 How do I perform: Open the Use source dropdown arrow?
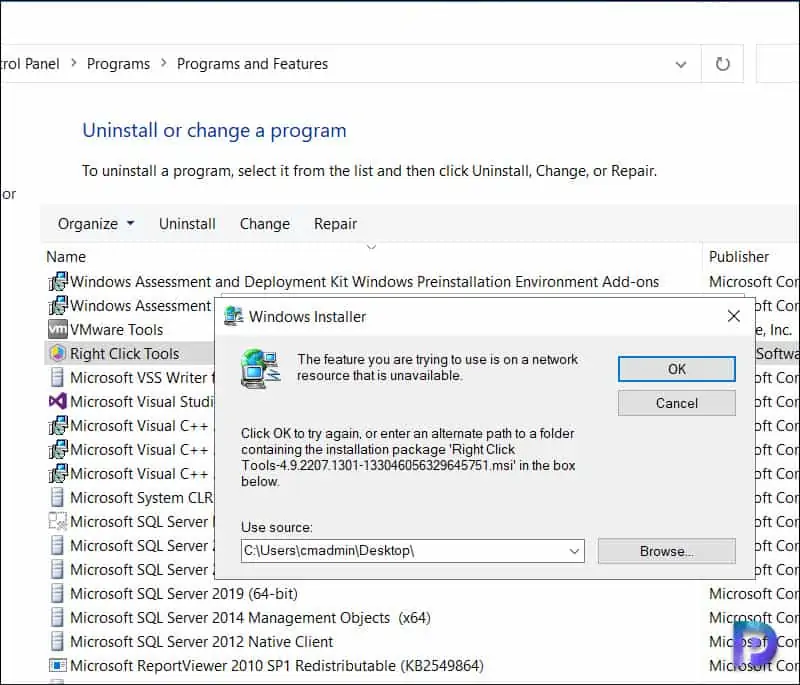574,551
